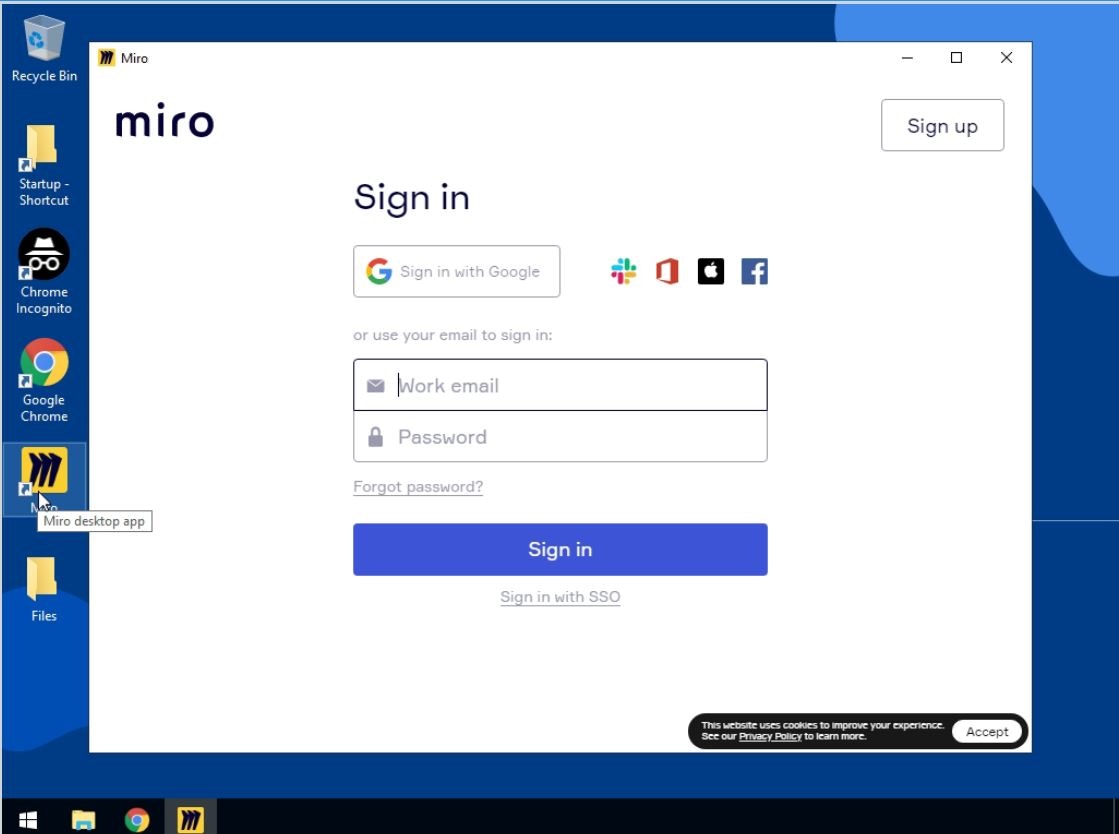Click the Miro title bar icon
The width and height of the screenshot is (1119, 834).
106,58
